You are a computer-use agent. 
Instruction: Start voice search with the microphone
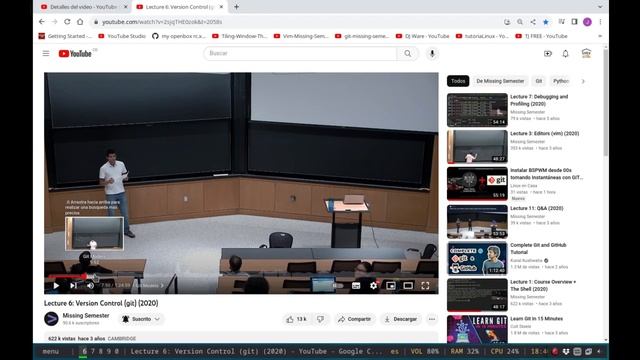[432, 53]
